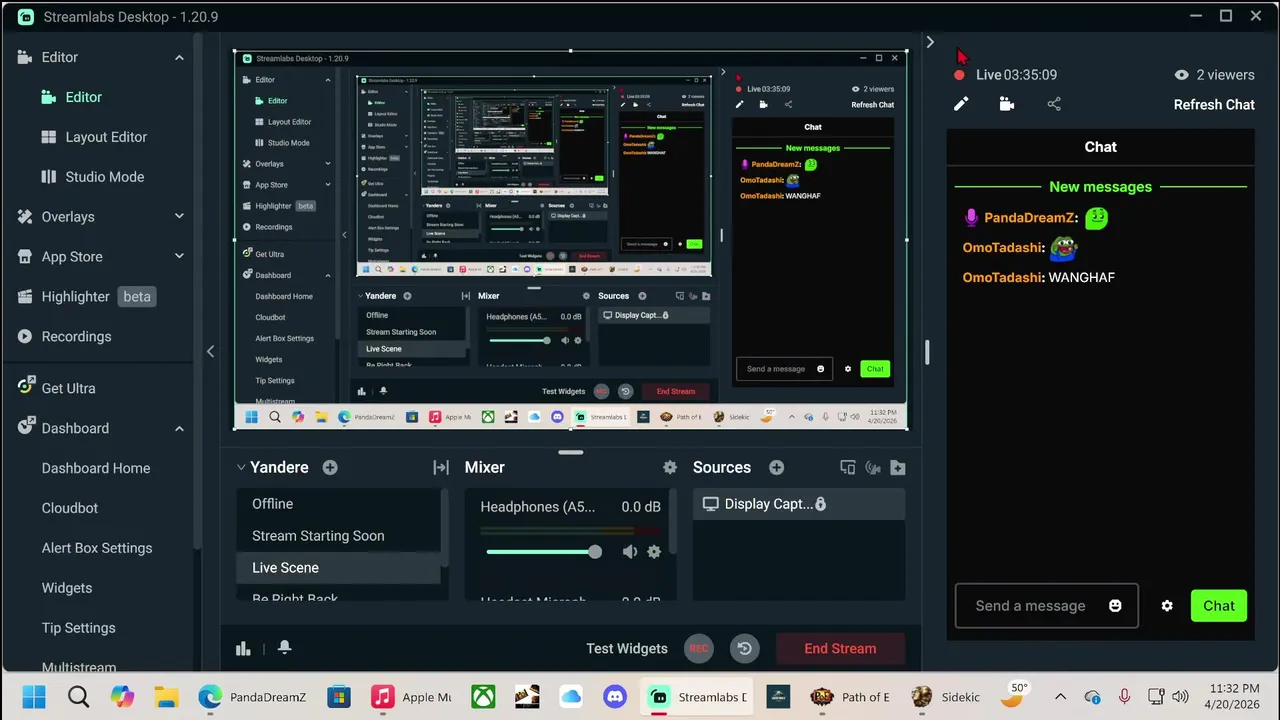Collapse the Editor section chevron
This screenshot has width=1280, height=720.
point(179,57)
